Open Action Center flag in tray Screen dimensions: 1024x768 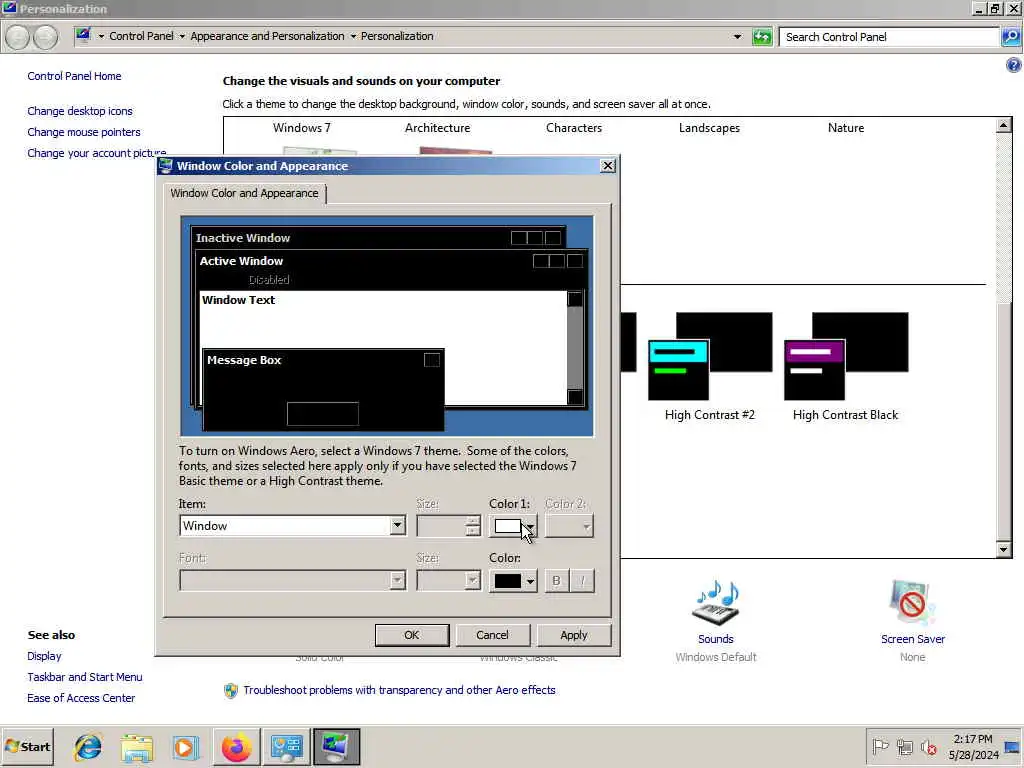coord(880,746)
